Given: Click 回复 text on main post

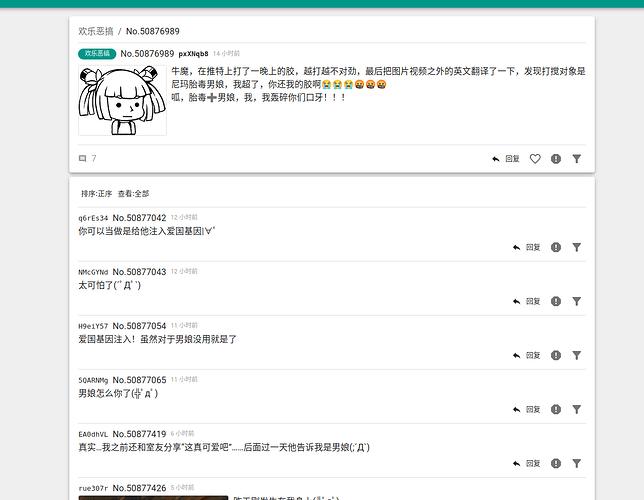Looking at the screenshot, I should (512, 159).
